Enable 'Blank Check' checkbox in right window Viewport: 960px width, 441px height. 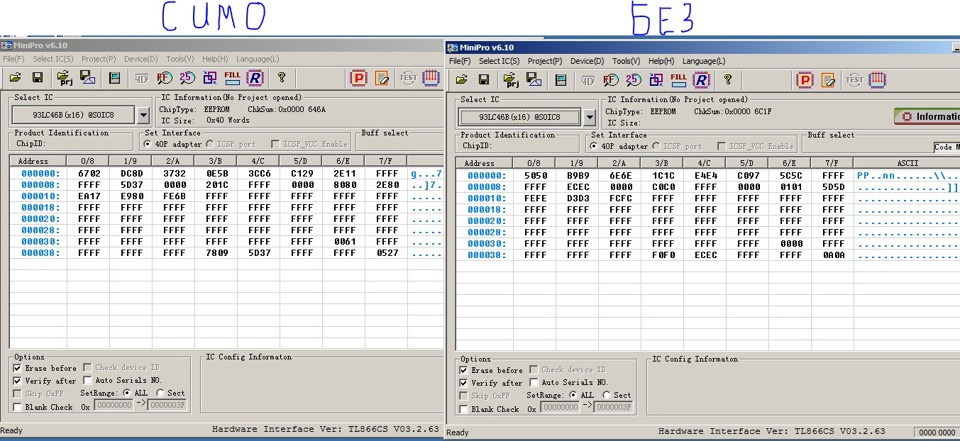464,408
